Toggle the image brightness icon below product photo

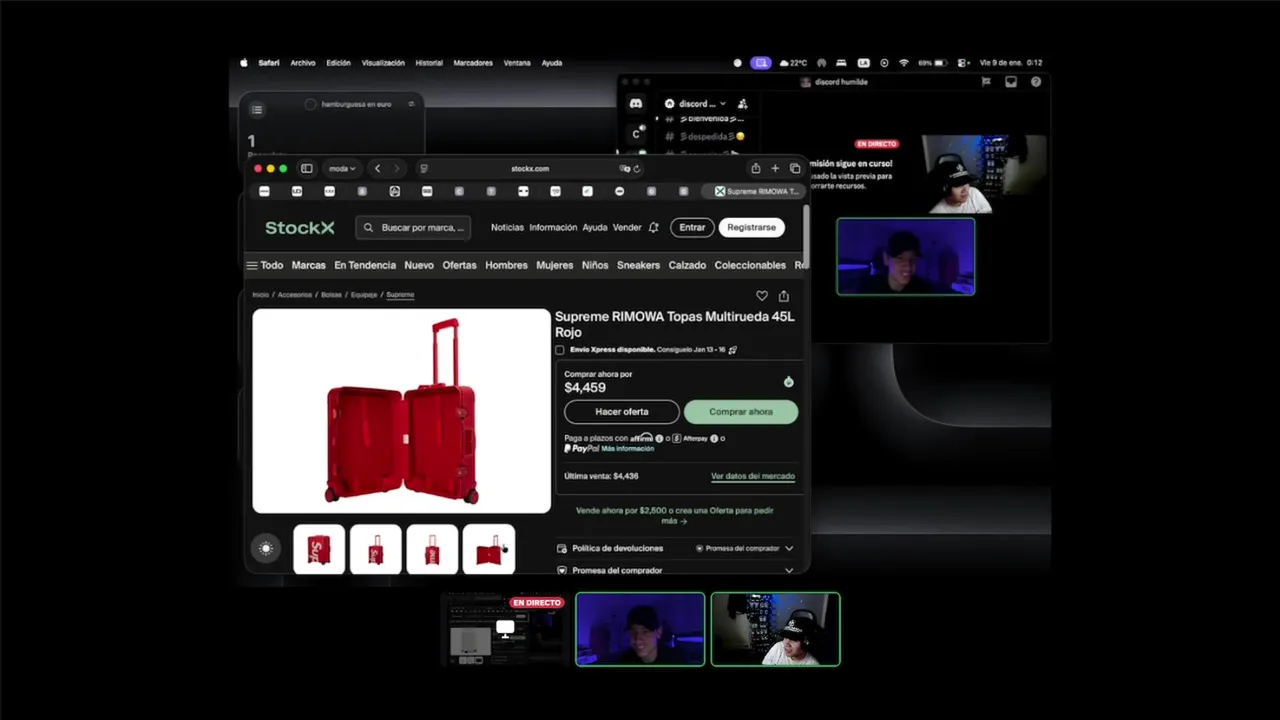tap(266, 548)
